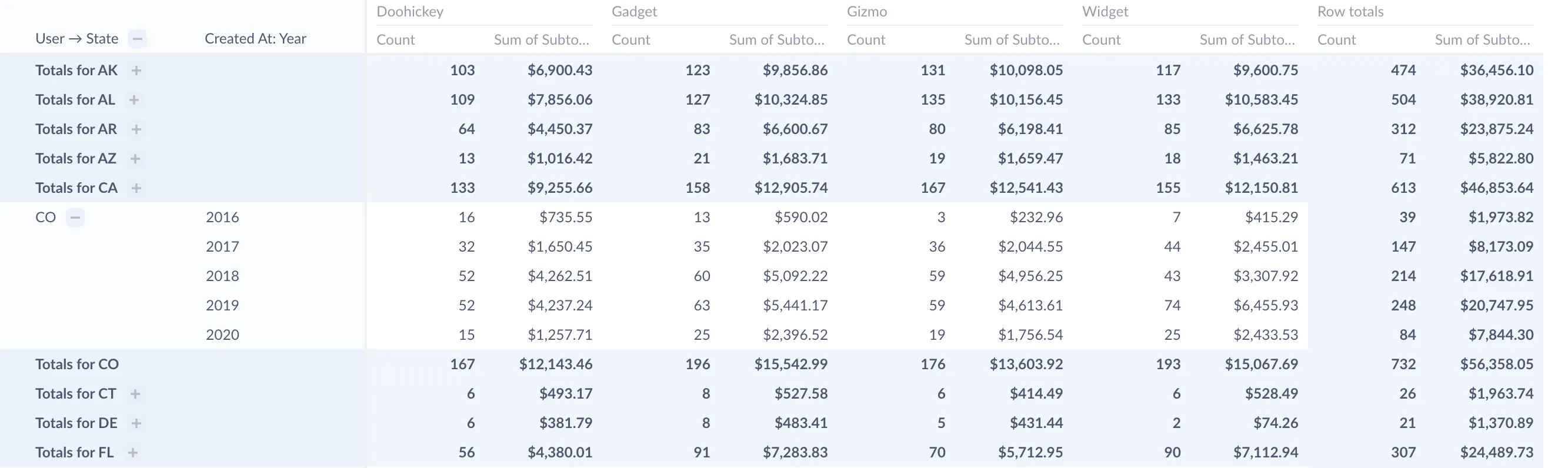
Task: Click the 2018 year row for CO
Action: pyautogui.click(x=222, y=276)
